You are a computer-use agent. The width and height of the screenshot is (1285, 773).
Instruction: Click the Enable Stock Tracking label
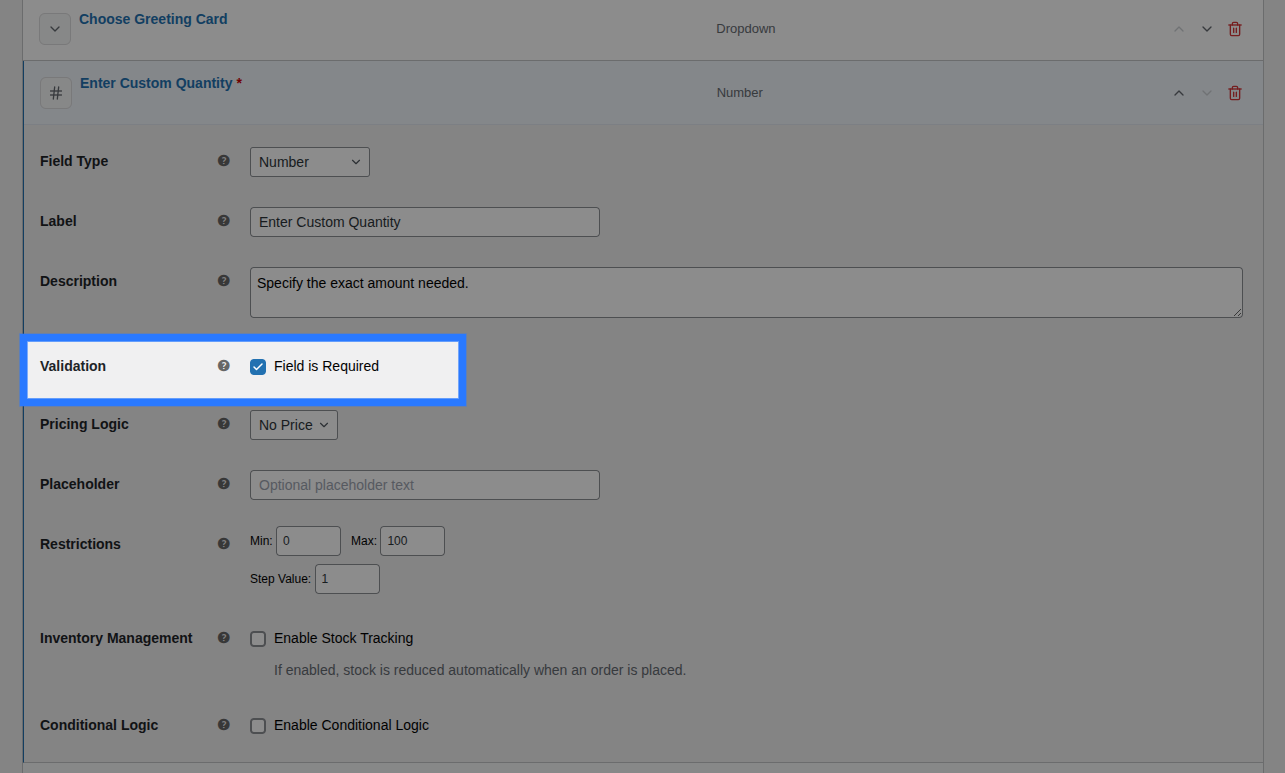pos(343,638)
